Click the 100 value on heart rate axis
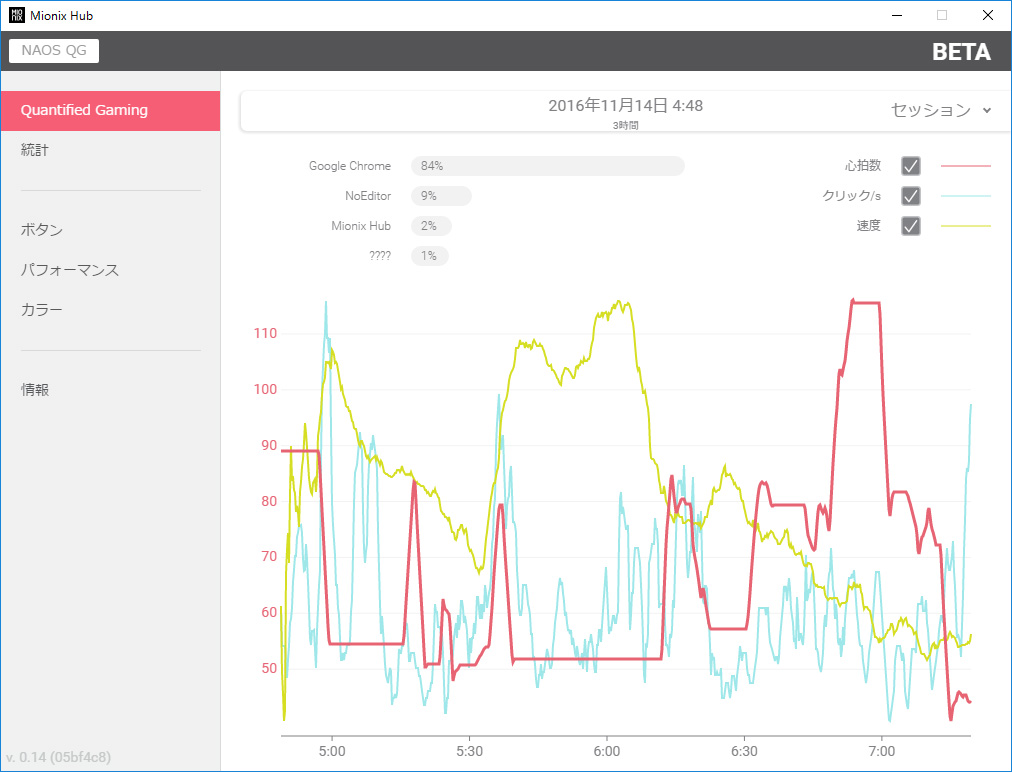This screenshot has width=1012, height=772. coord(265,389)
